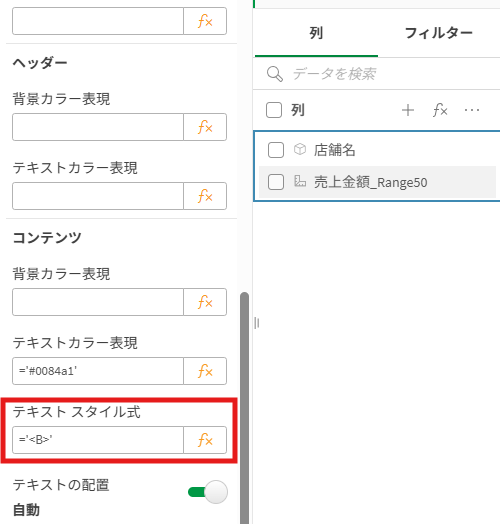500x524 pixels.
Task: Check the 店舗名 column checkbox
Action: click(x=276, y=150)
